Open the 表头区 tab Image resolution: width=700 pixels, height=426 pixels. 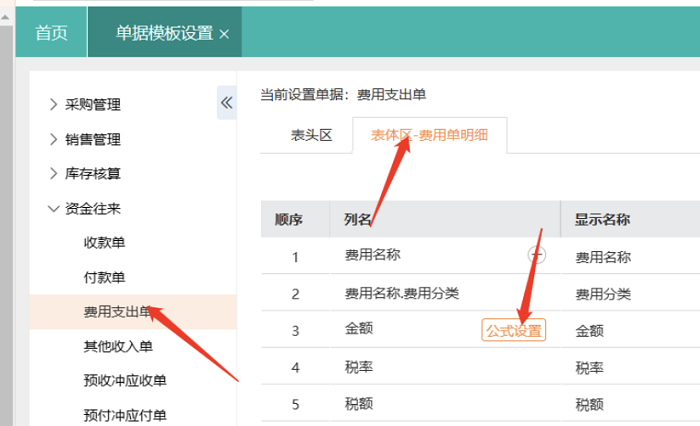pos(311,135)
